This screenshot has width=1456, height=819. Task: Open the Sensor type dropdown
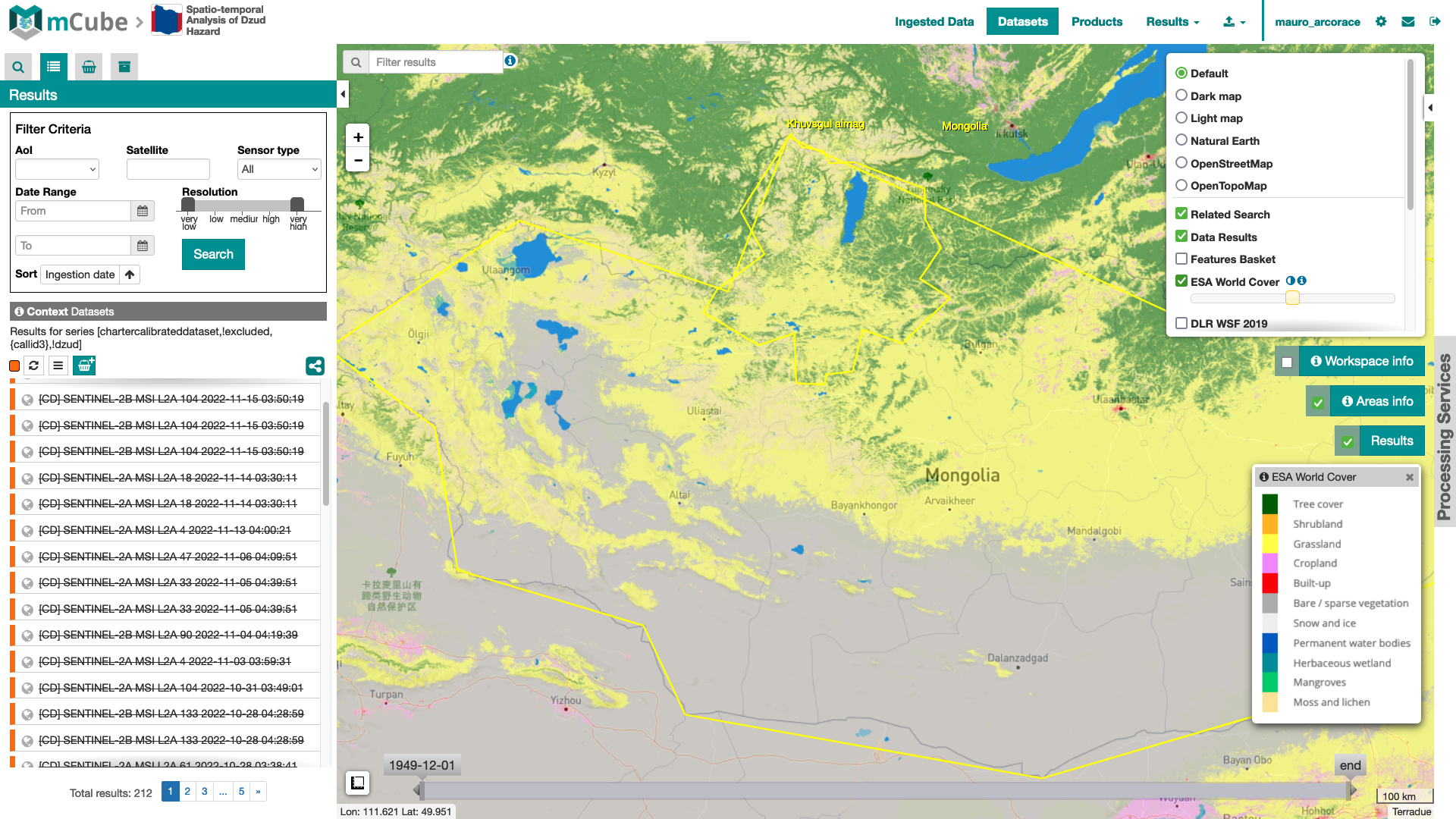pos(279,169)
